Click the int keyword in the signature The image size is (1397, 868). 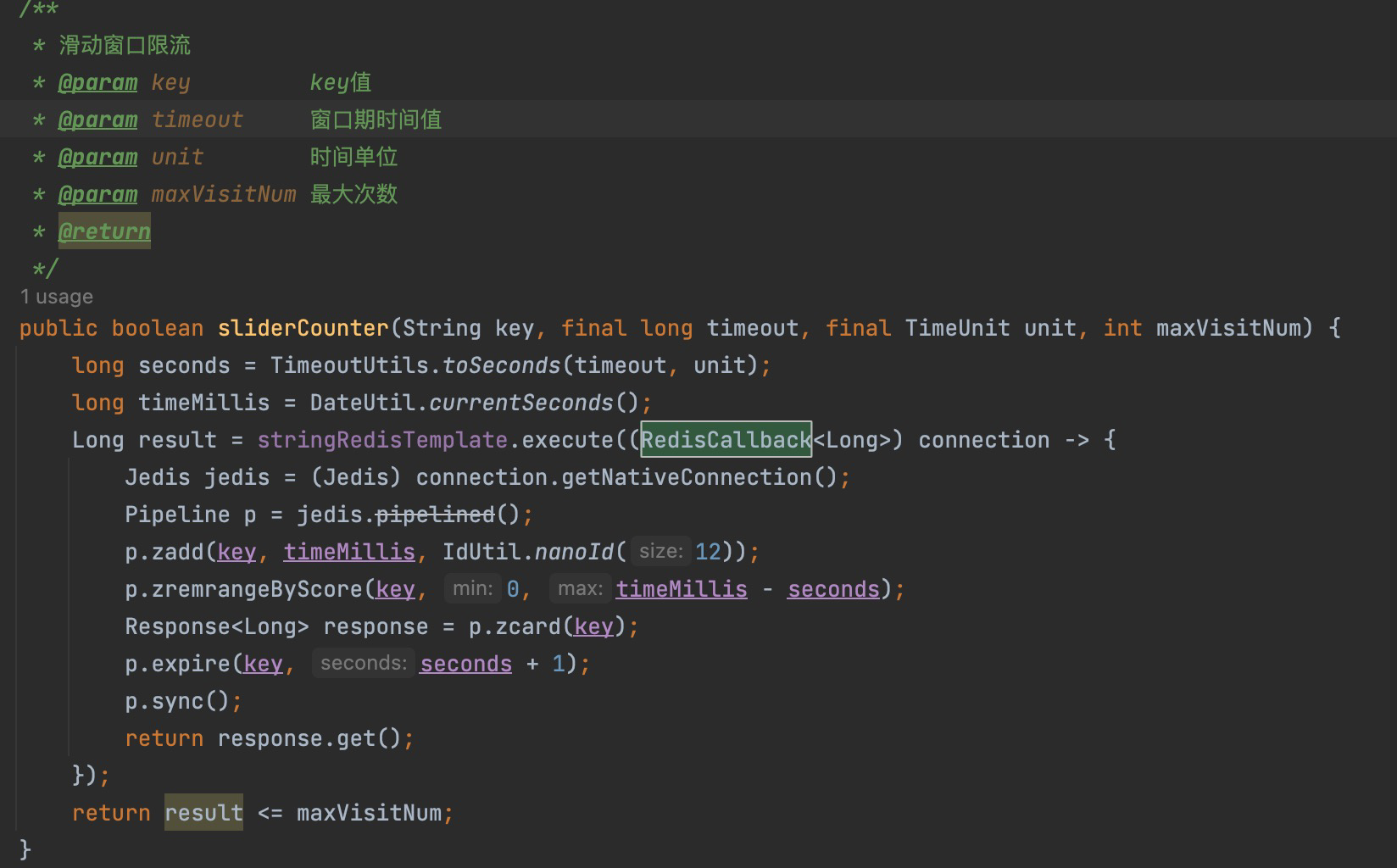coord(1122,328)
